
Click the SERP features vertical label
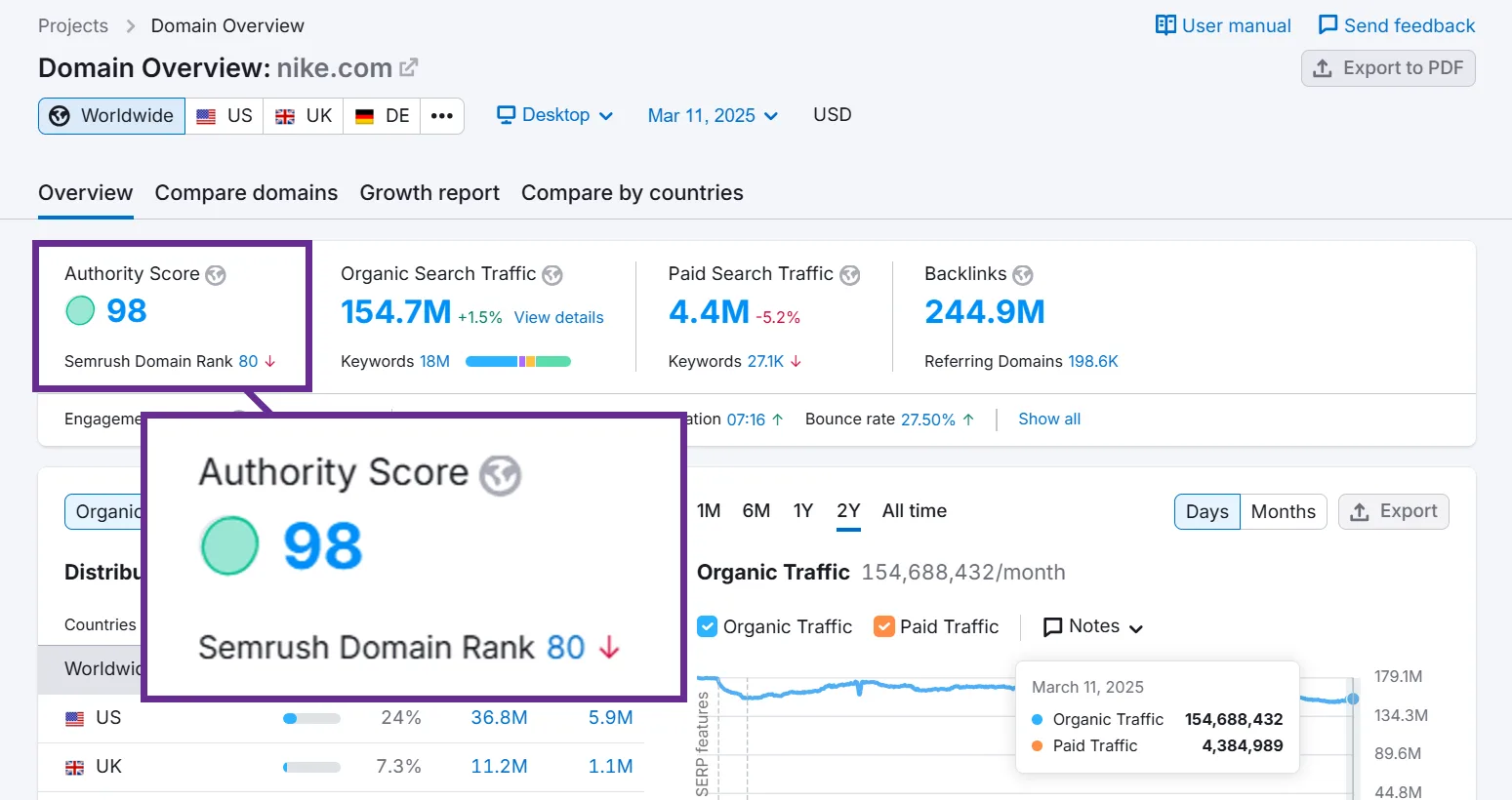pos(703,744)
